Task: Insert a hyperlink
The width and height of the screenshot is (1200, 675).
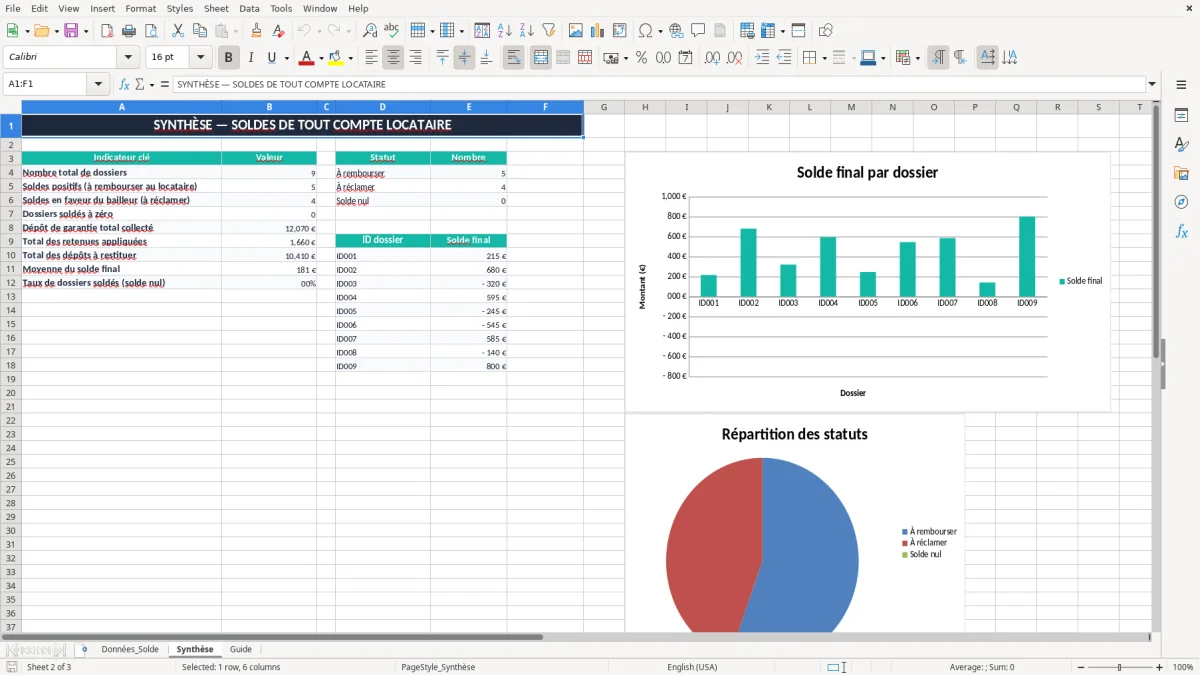Action: (x=676, y=31)
